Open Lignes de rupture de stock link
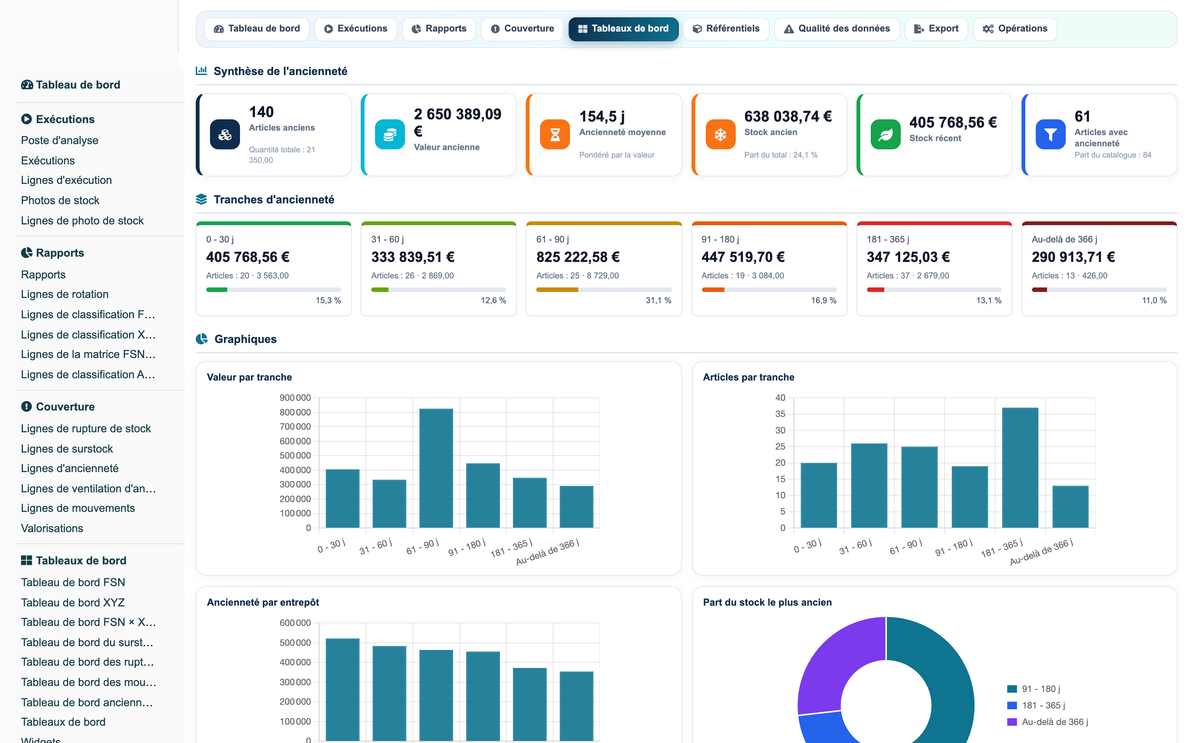Screen dimensions: 1200x743 coord(86,429)
